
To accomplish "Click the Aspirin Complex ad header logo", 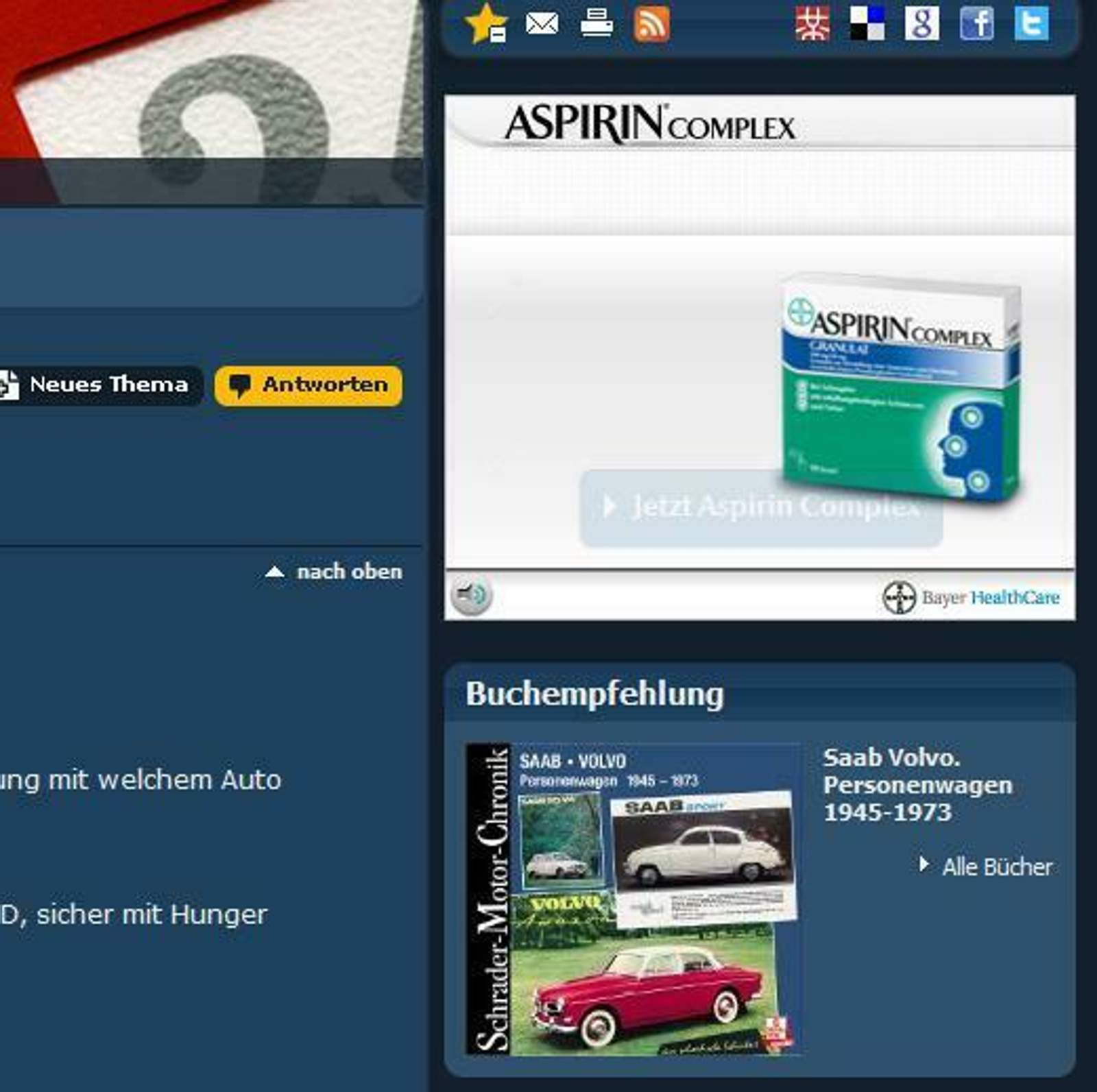I will click(x=650, y=124).
